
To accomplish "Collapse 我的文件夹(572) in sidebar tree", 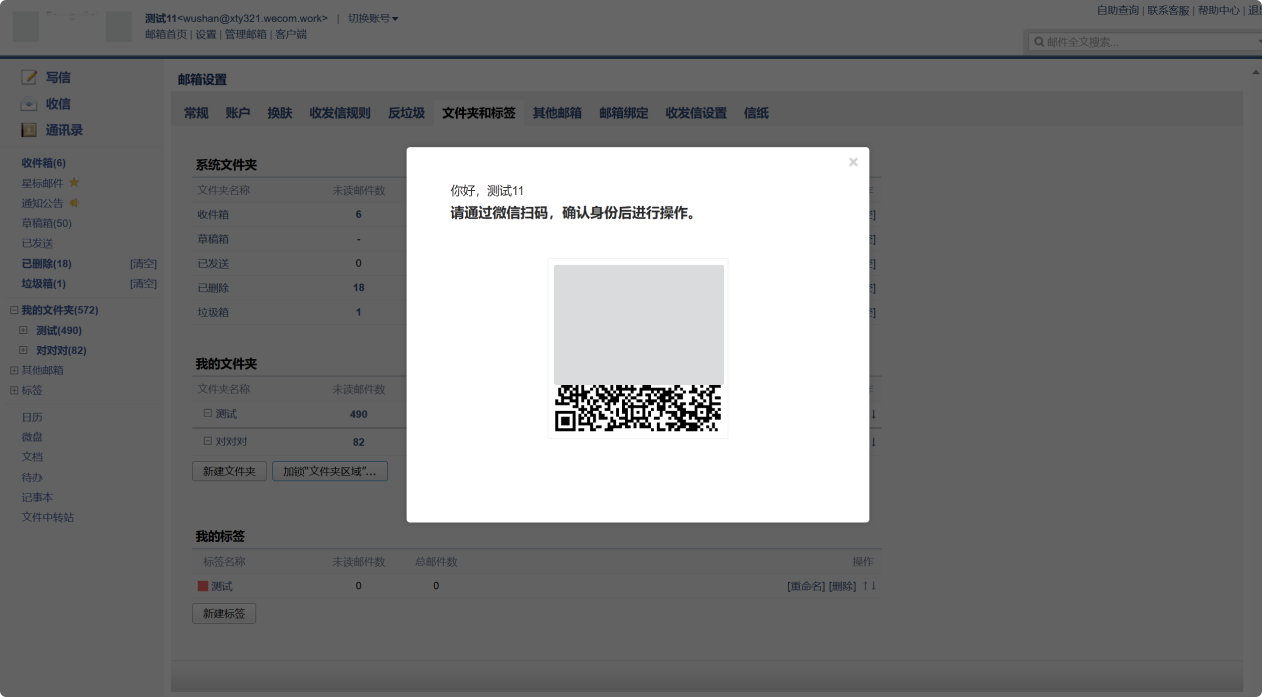I will click(x=14, y=310).
